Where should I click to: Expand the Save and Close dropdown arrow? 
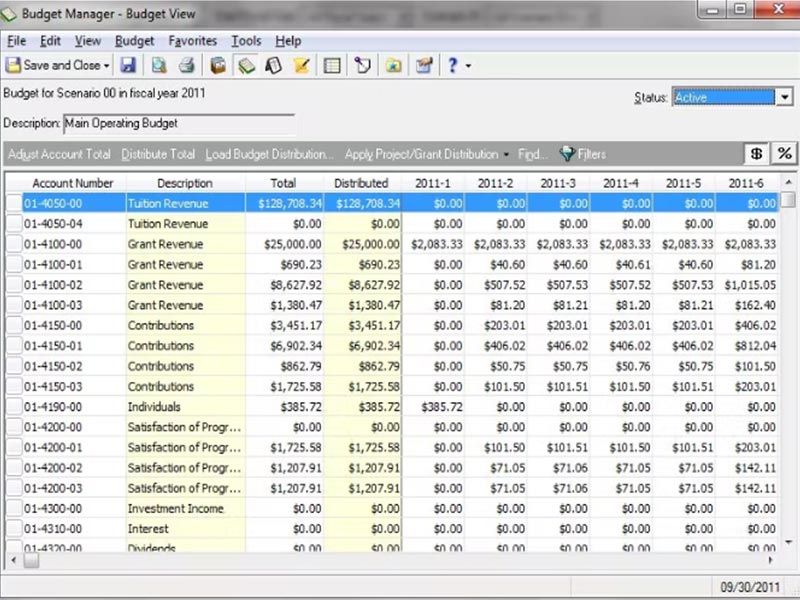click(x=107, y=65)
